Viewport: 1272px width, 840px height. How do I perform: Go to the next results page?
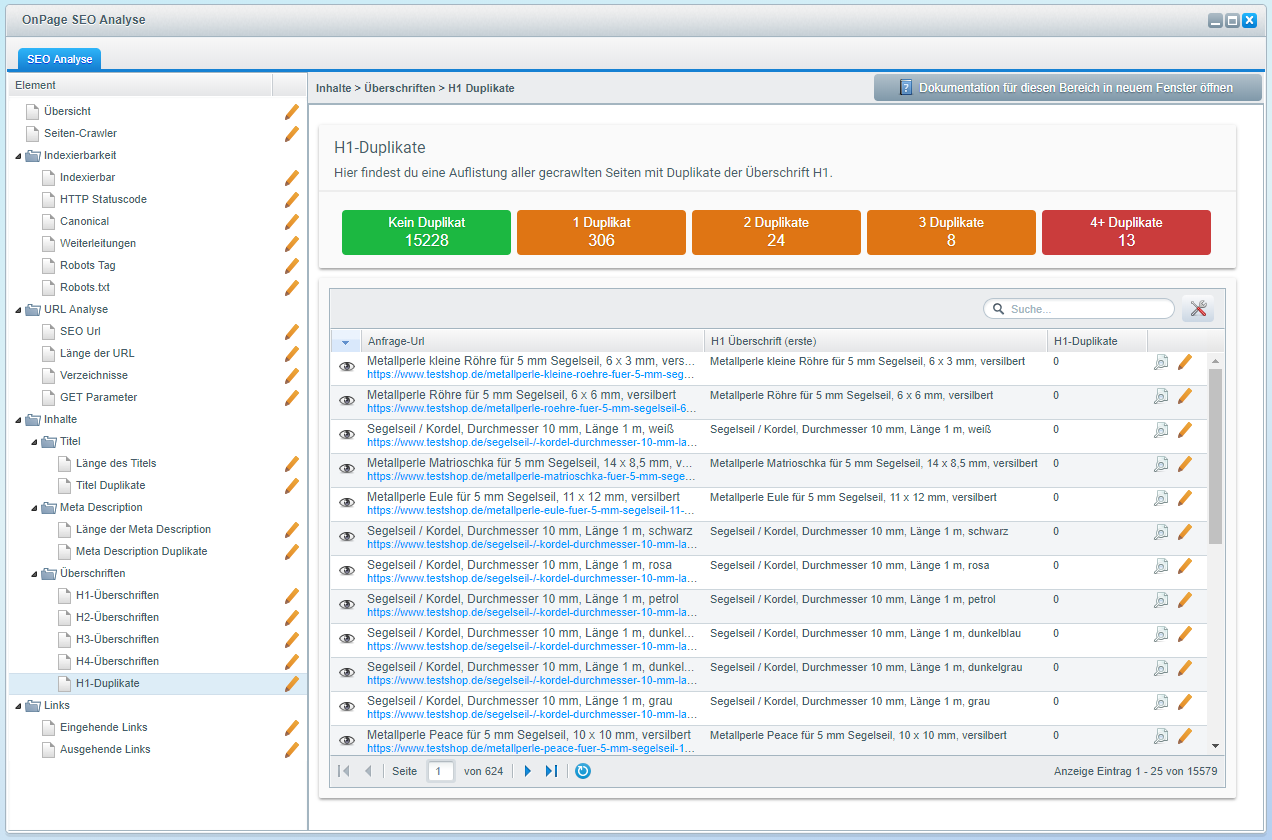pyautogui.click(x=528, y=771)
